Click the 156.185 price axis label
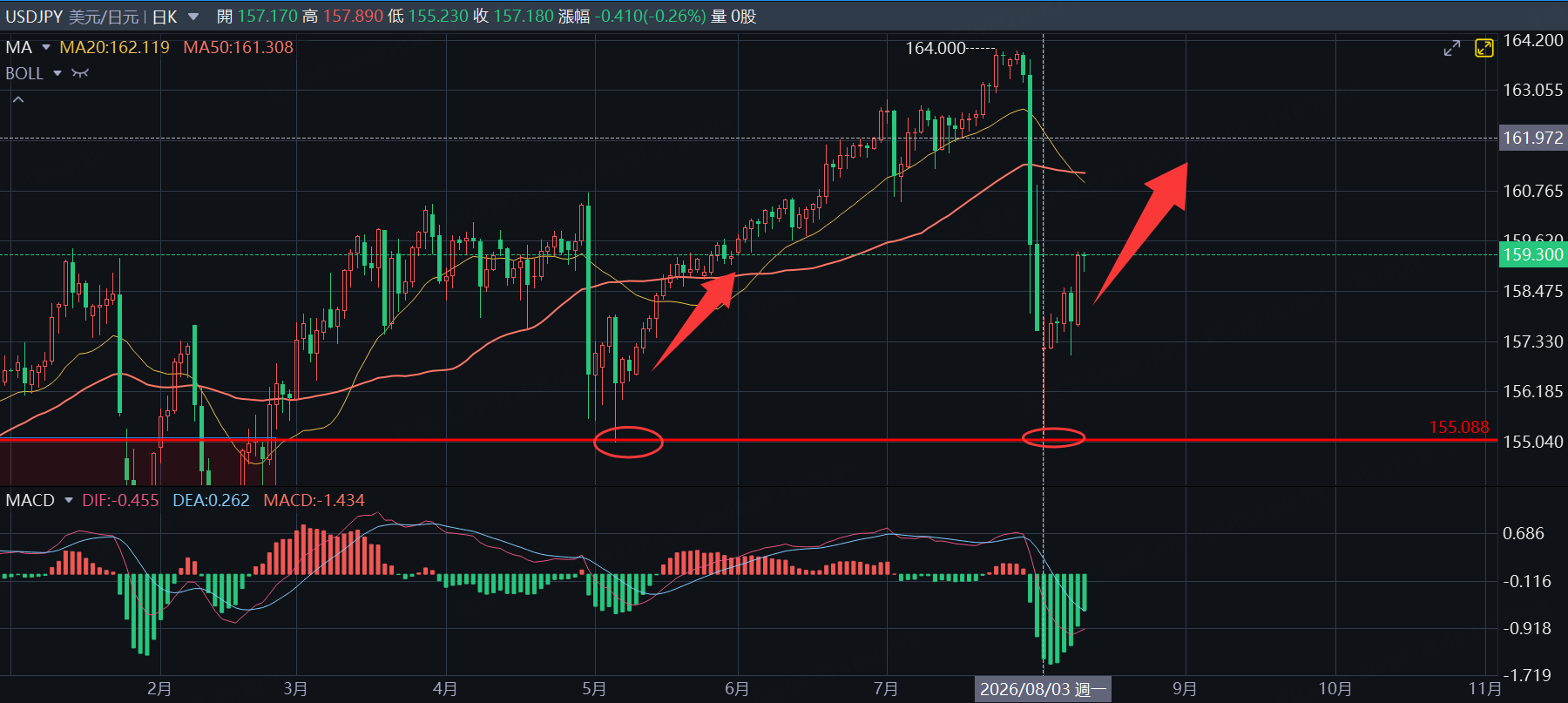The width and height of the screenshot is (1568, 703). click(1533, 391)
